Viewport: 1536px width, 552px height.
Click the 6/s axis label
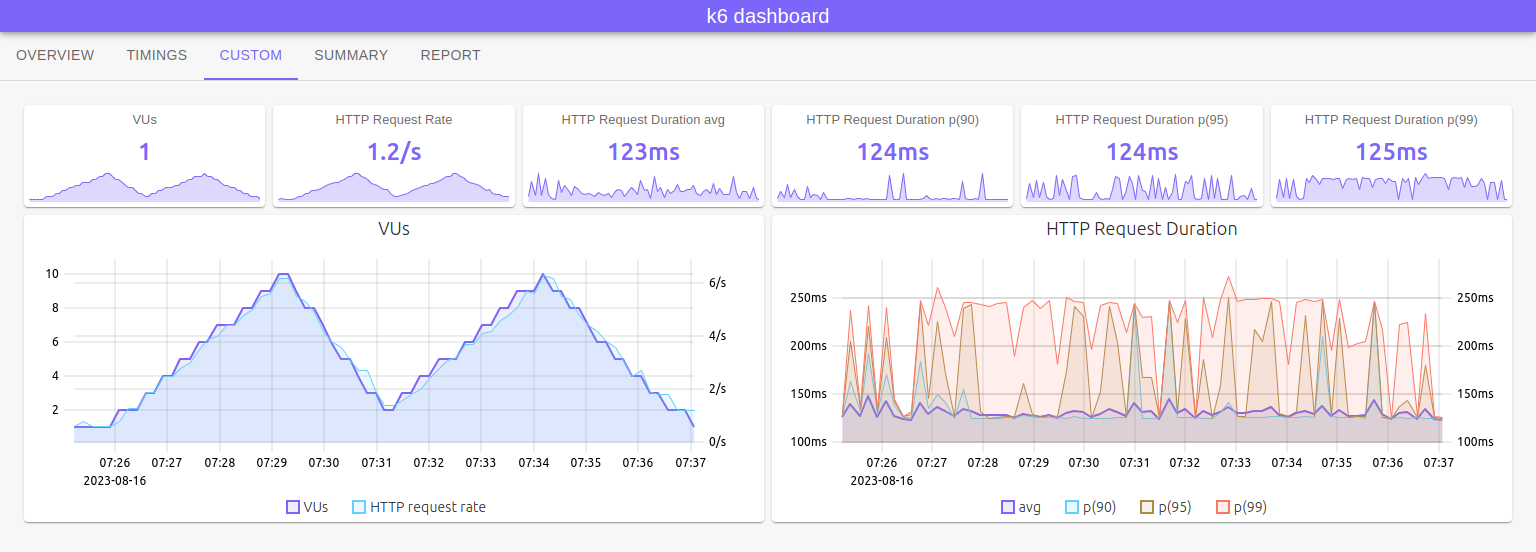click(717, 283)
